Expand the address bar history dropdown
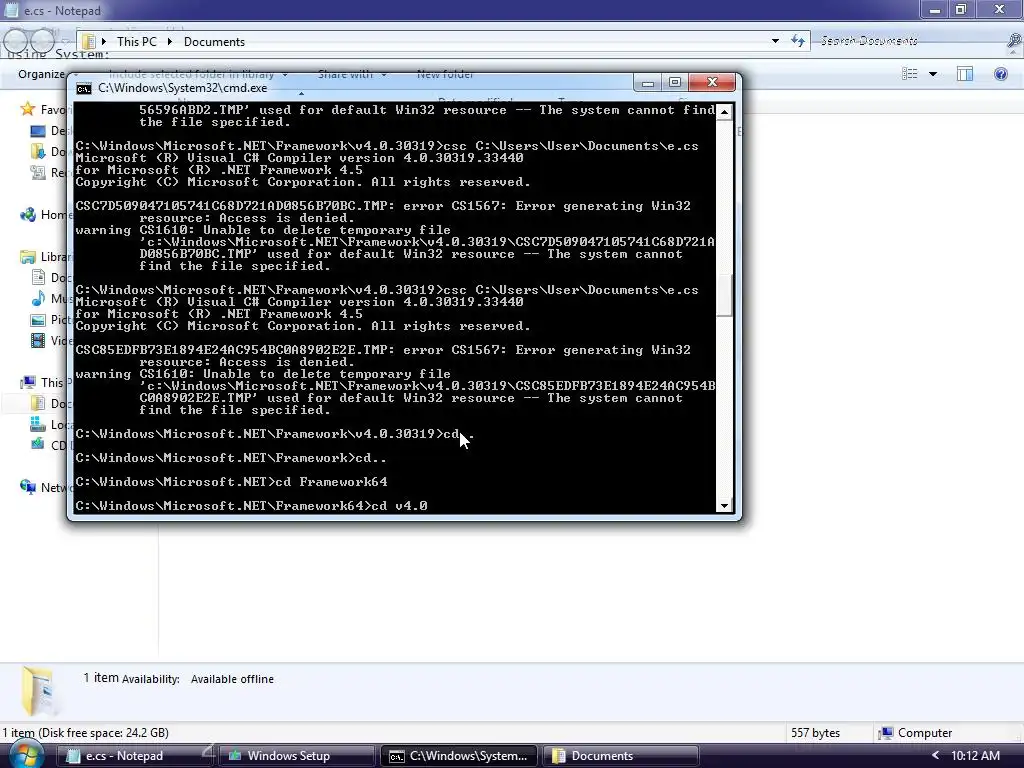The image size is (1024, 768). 775,41
